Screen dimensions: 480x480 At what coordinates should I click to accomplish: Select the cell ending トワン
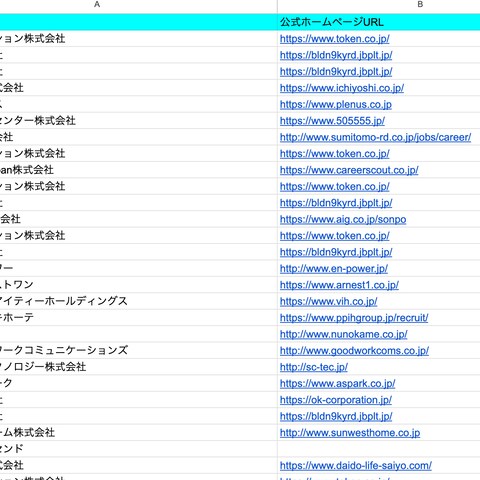tap(138, 285)
